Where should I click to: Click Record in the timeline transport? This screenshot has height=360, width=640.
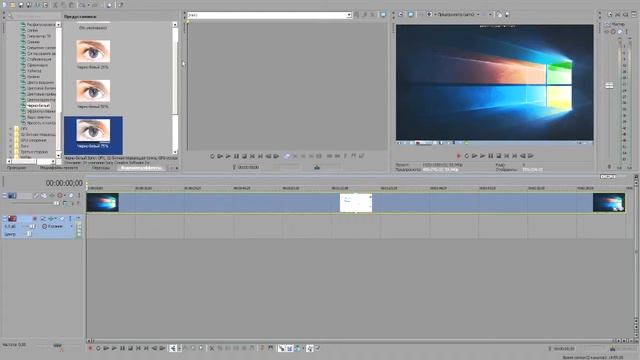[90, 348]
